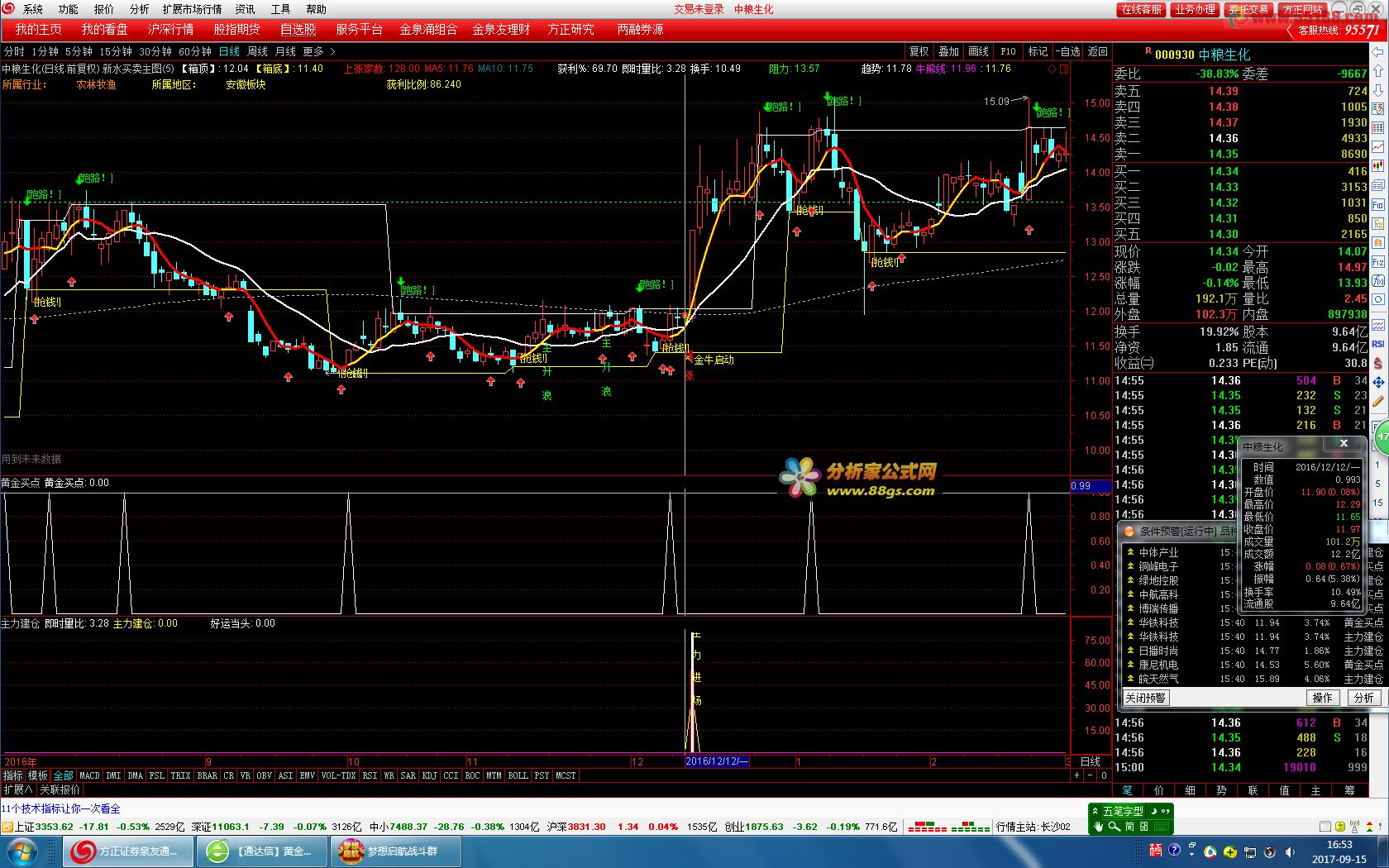Click the signal antenna icon in status bar
Viewport: 1389px width, 868px height.
point(1354,826)
